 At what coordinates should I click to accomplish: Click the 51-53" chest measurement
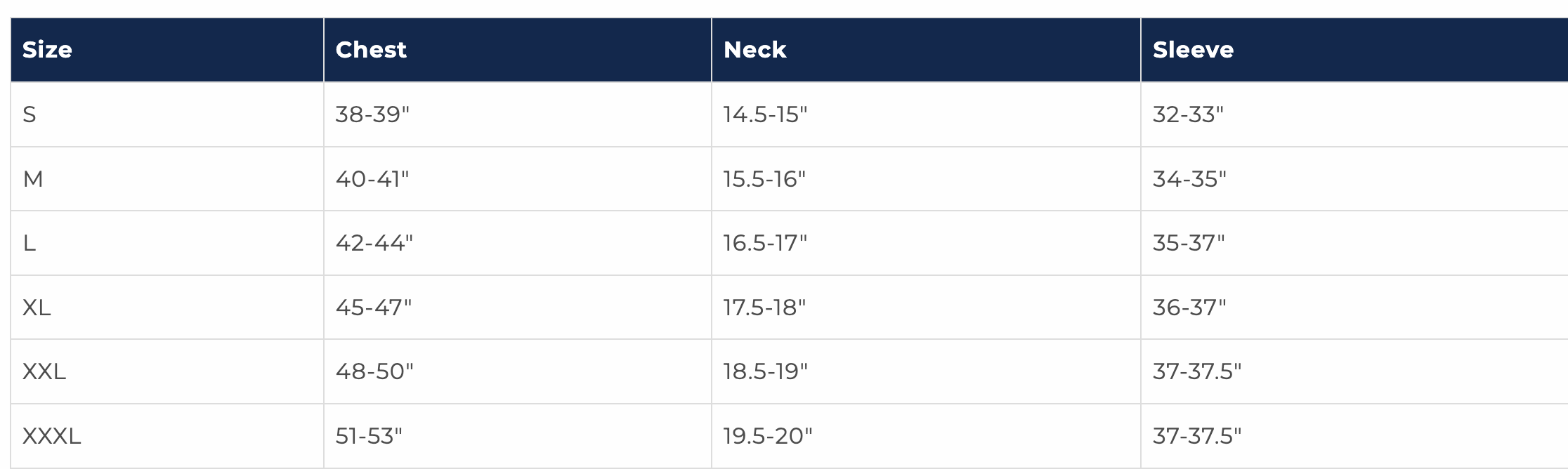coord(369,436)
